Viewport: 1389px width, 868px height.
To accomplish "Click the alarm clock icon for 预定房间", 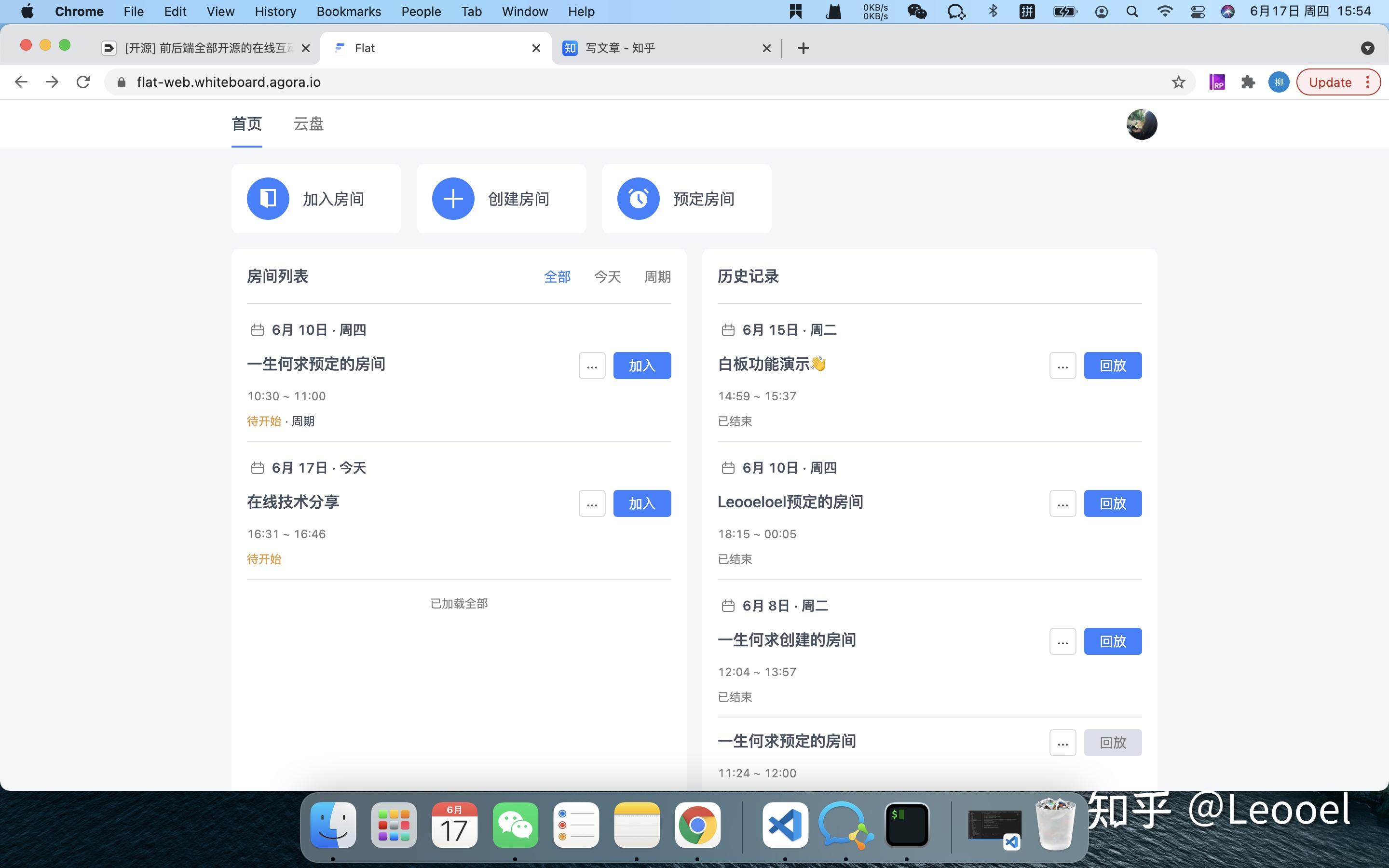I will pyautogui.click(x=638, y=198).
